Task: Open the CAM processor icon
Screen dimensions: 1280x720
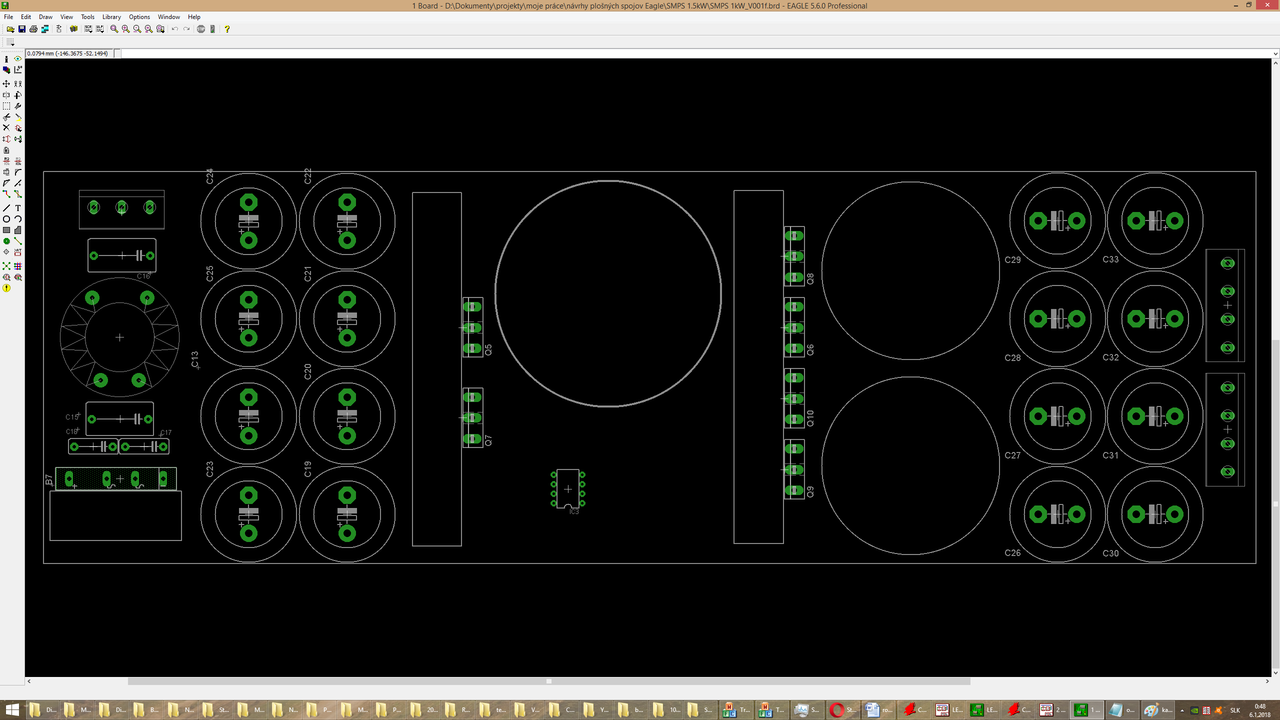Action: pos(45,29)
